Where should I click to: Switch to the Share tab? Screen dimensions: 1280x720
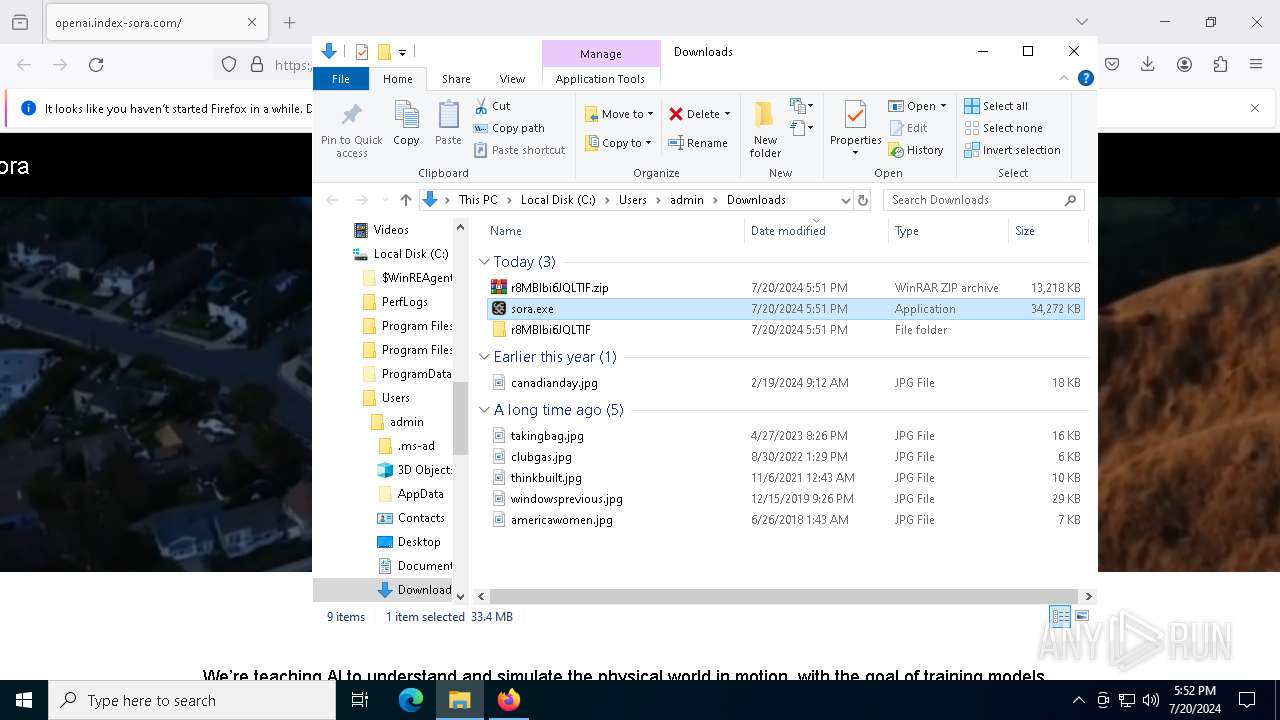[456, 79]
